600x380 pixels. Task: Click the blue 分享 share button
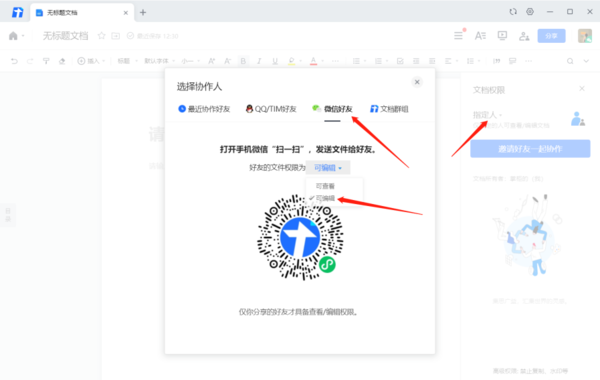[551, 36]
